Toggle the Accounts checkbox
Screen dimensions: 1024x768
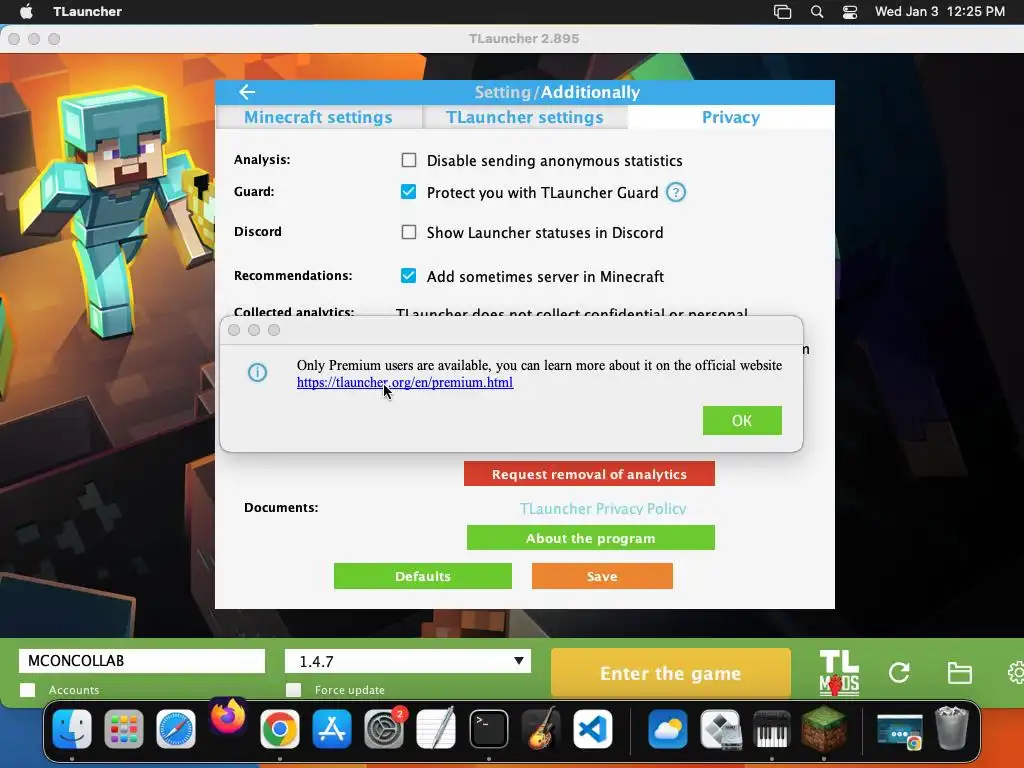(27, 690)
